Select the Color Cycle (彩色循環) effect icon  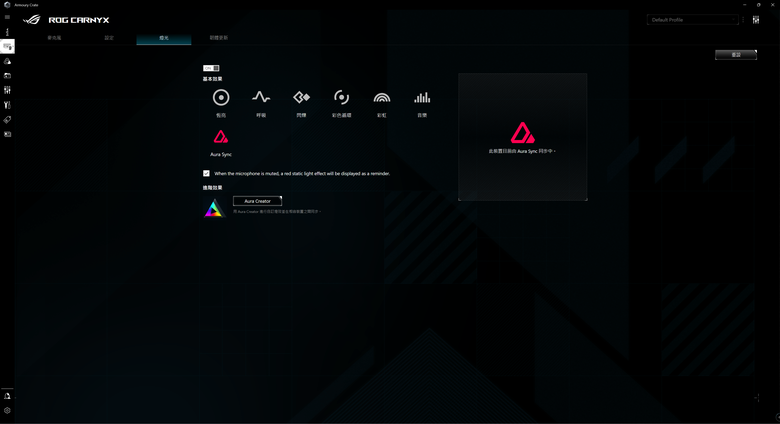tap(341, 97)
